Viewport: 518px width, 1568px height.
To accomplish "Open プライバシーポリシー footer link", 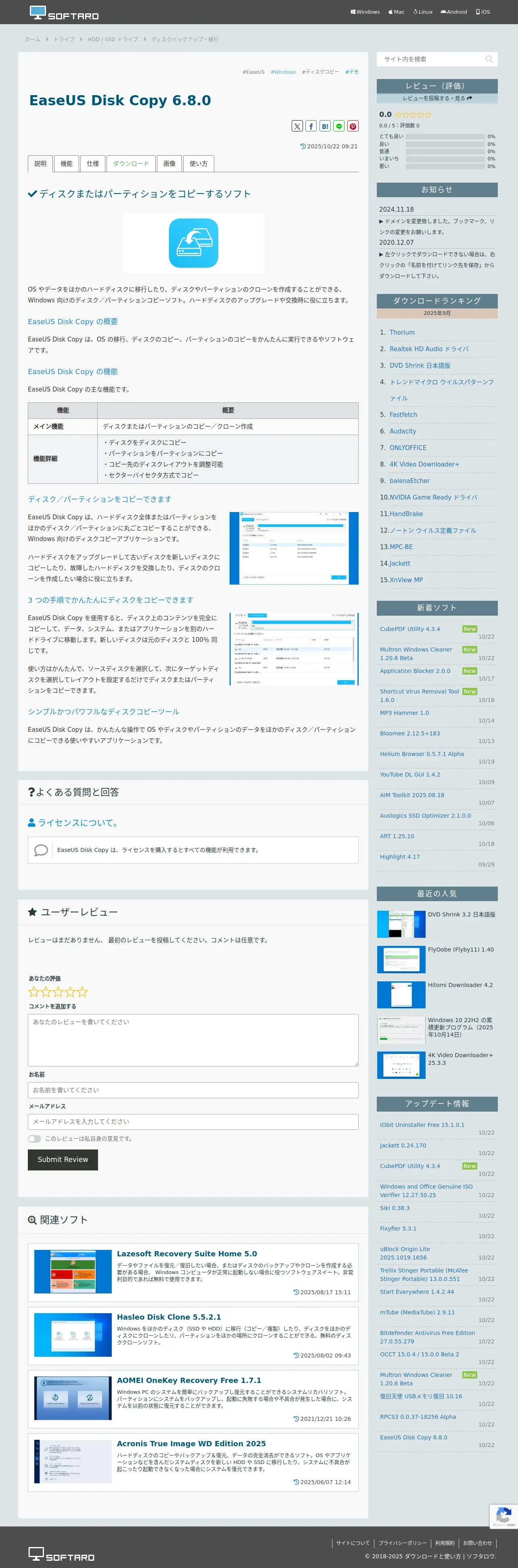I will [x=402, y=1543].
